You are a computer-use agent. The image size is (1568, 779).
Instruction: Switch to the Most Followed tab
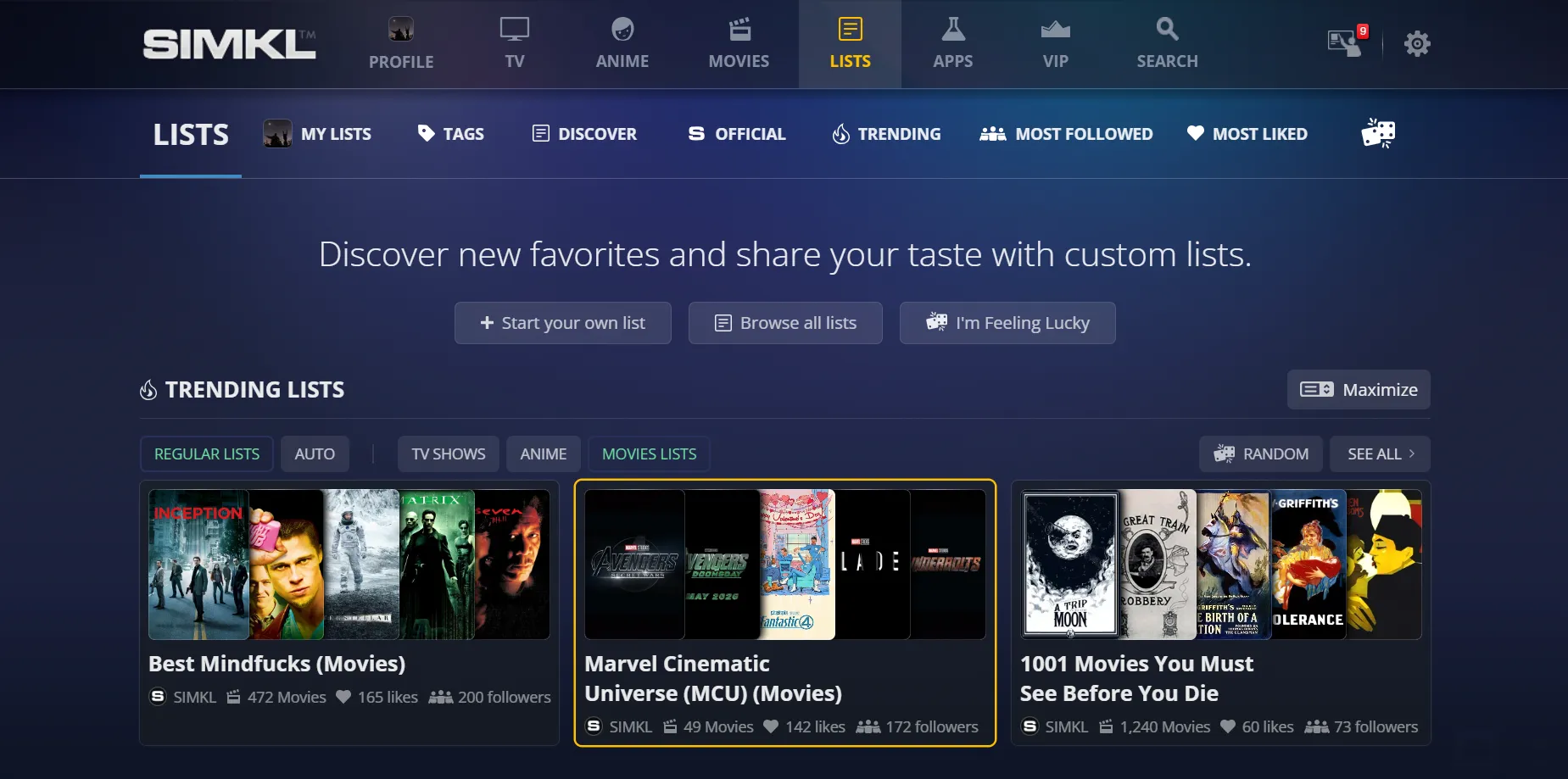pos(1066,134)
